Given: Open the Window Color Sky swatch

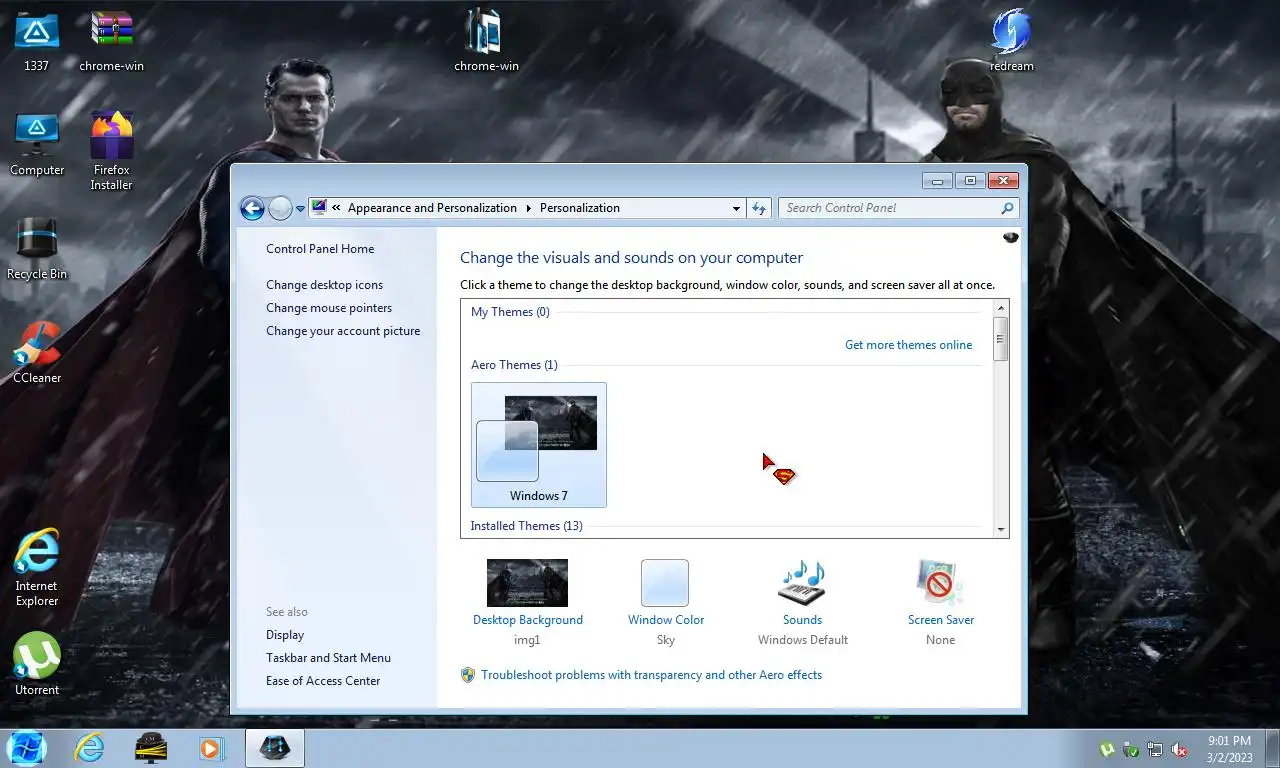Looking at the screenshot, I should coord(665,583).
